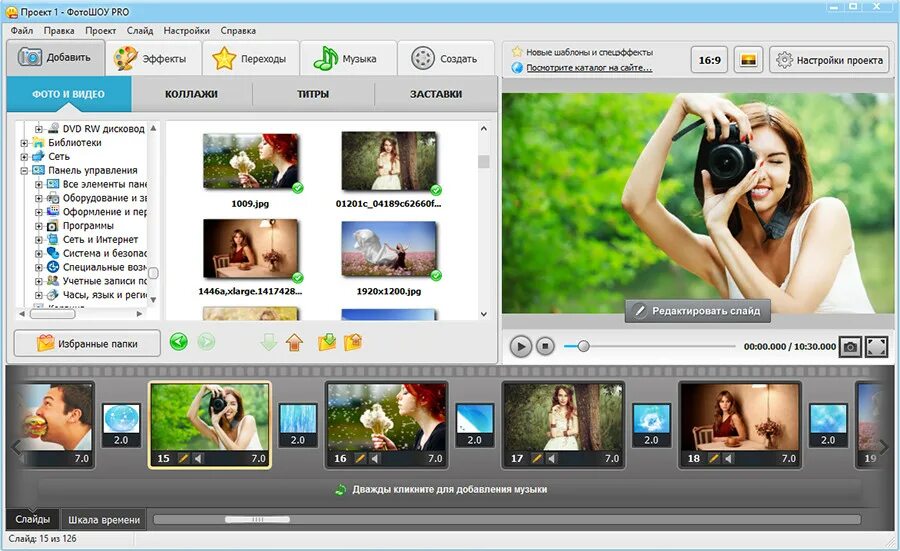
Task: Edit slide 17 with its pencil icon
Action: (x=537, y=459)
